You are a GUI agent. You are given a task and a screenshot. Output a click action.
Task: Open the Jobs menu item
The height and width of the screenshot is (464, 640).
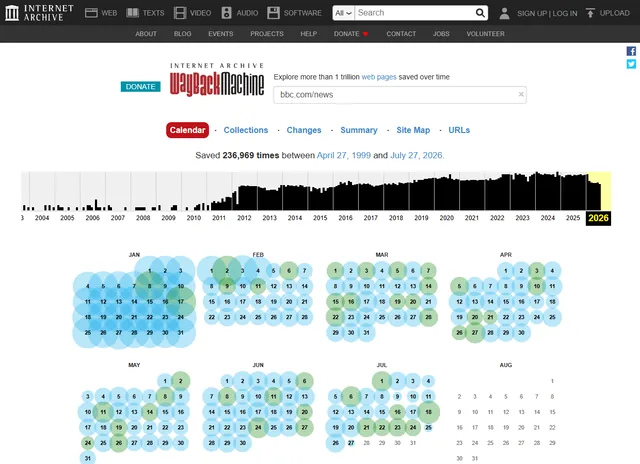(x=441, y=34)
